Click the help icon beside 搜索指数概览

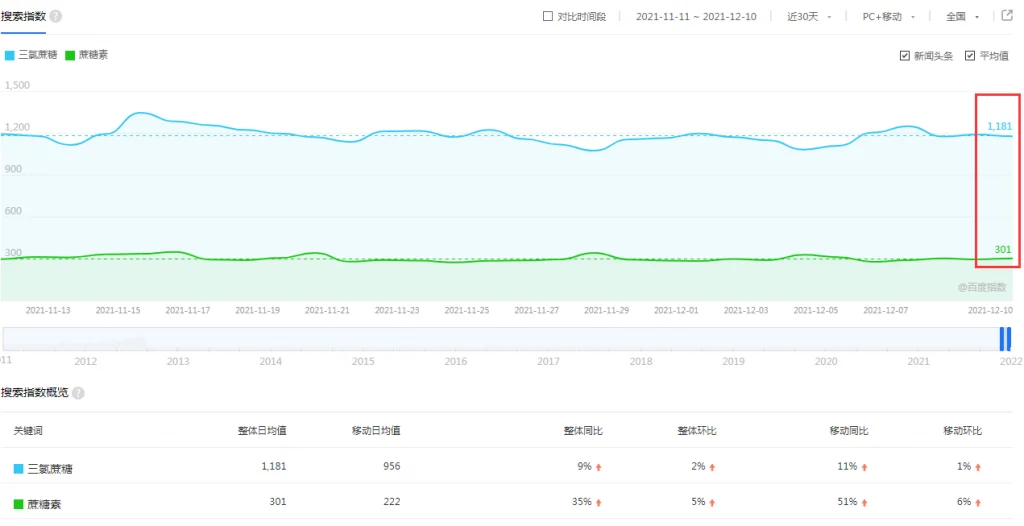tap(78, 393)
